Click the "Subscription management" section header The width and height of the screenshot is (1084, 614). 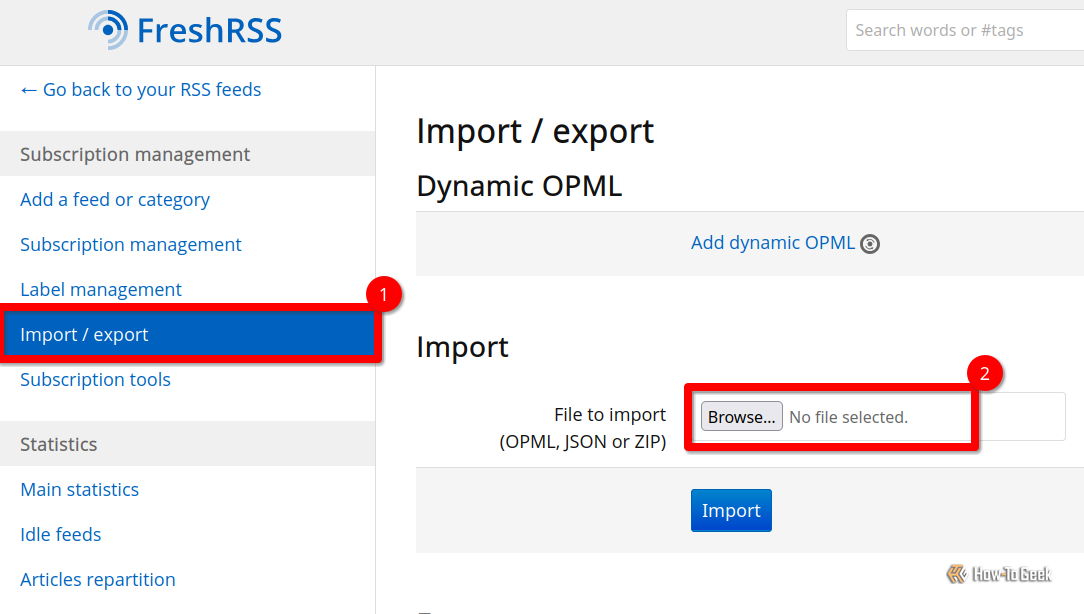[134, 154]
